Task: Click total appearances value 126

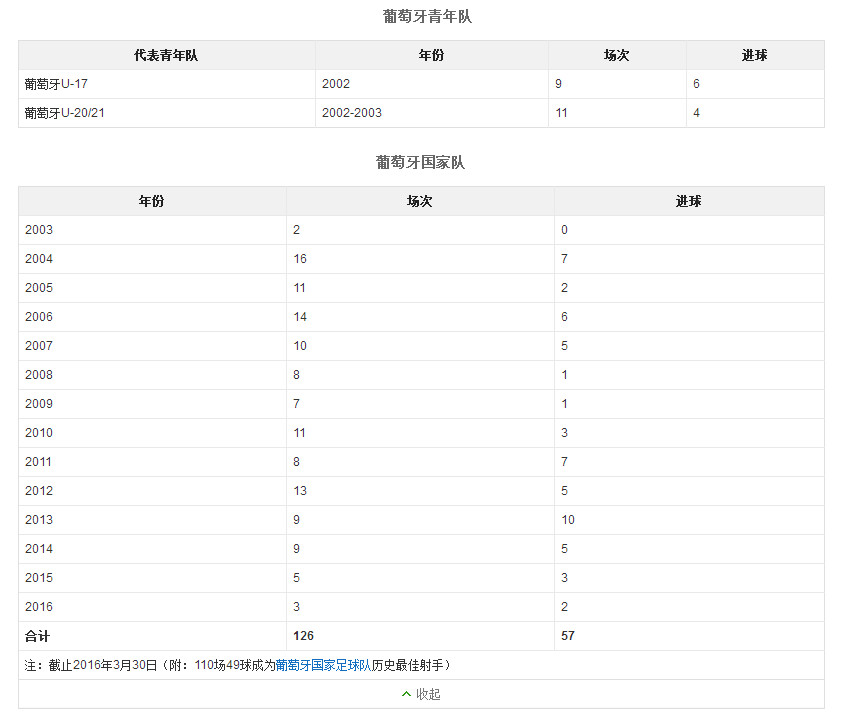Action: 303,636
